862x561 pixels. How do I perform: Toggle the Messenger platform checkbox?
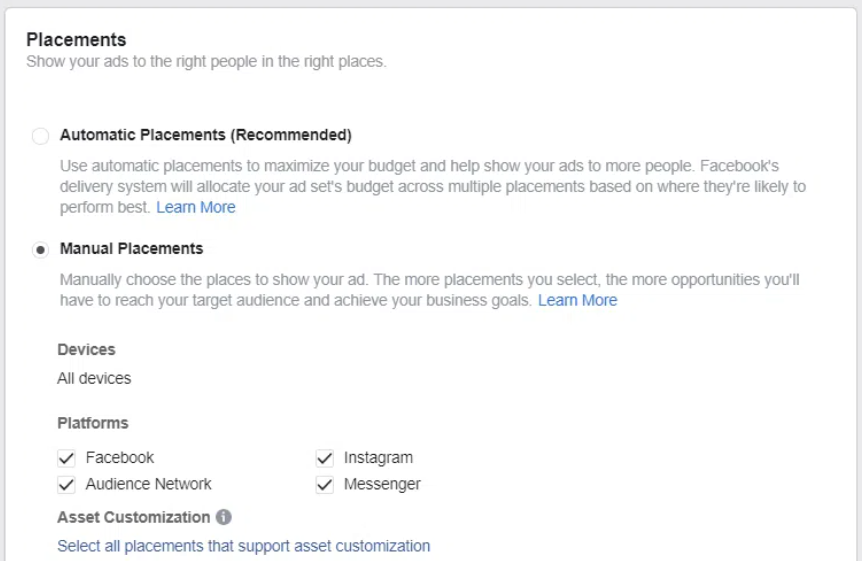pyautogui.click(x=324, y=485)
